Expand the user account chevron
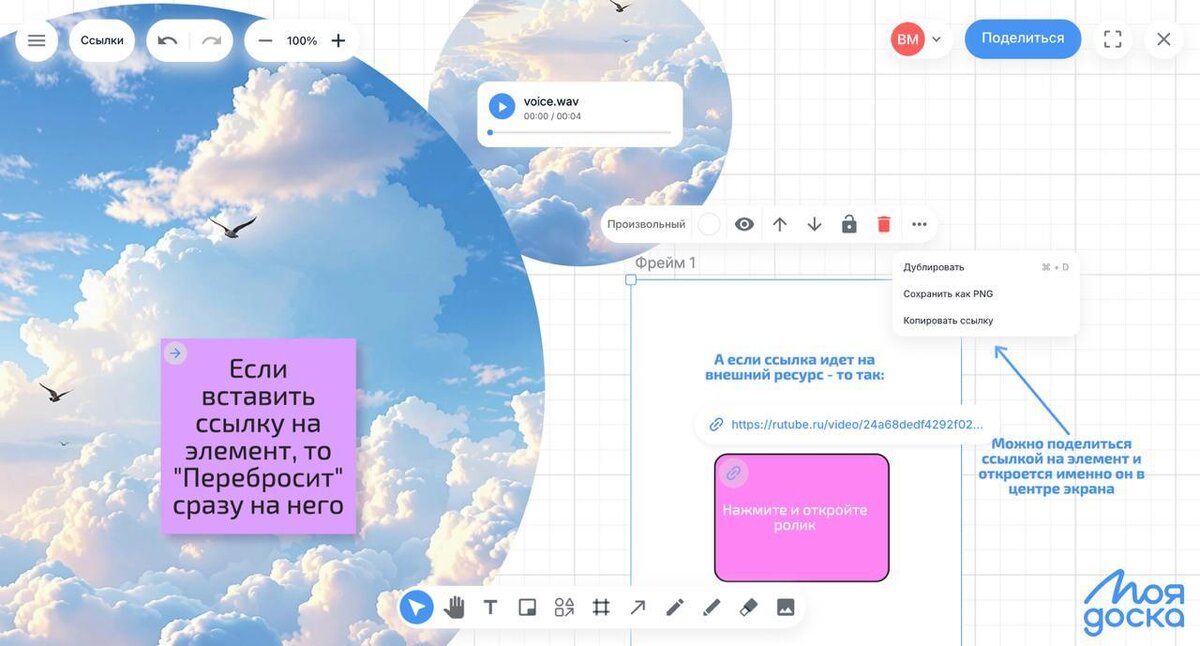The width and height of the screenshot is (1200, 646). coord(937,40)
